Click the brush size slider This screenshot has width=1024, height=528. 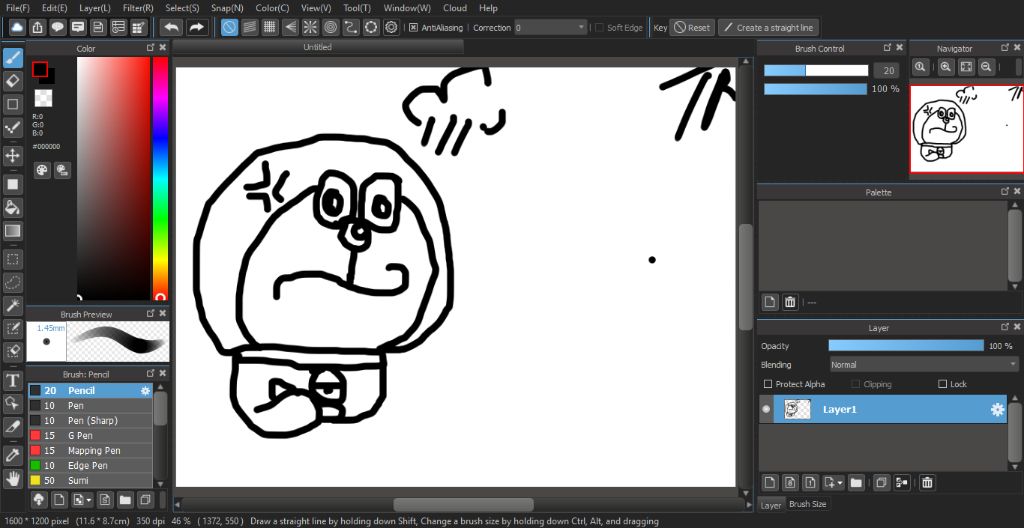[x=816, y=71]
